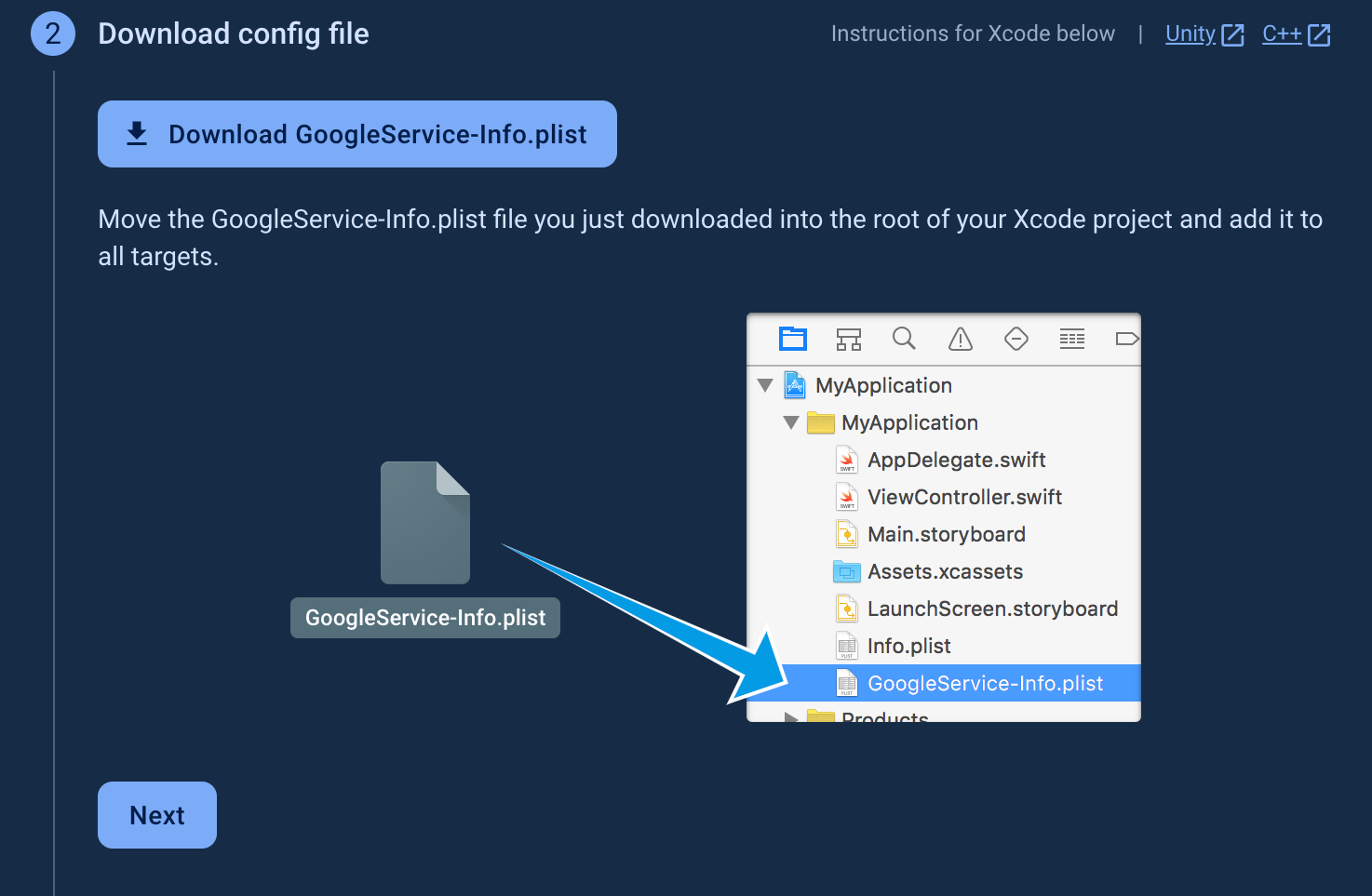Select Xcode test navigator diamond icon
1372x896 pixels.
1016,339
